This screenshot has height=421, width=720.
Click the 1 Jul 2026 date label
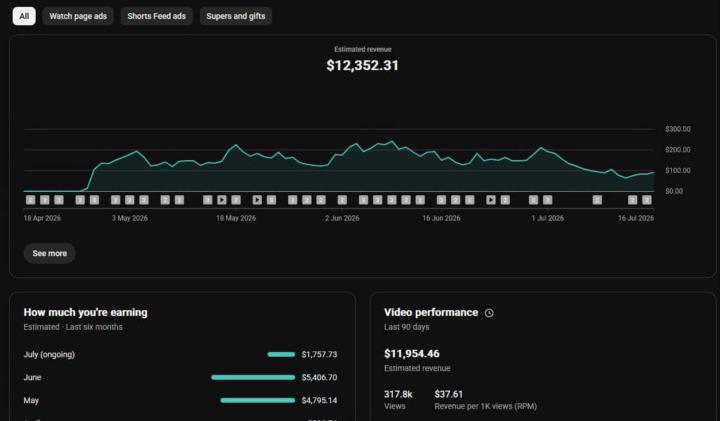[x=548, y=218]
